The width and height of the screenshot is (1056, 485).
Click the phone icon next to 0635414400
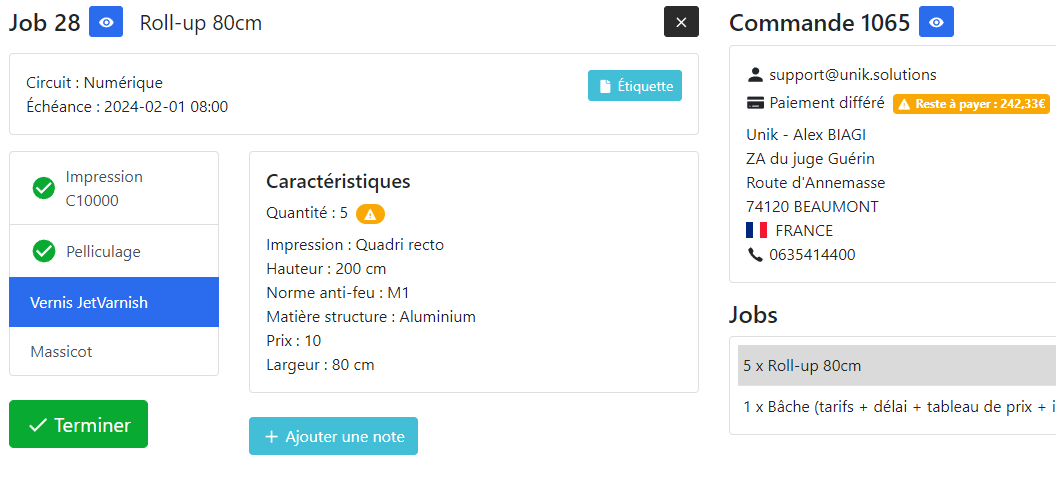pos(754,255)
